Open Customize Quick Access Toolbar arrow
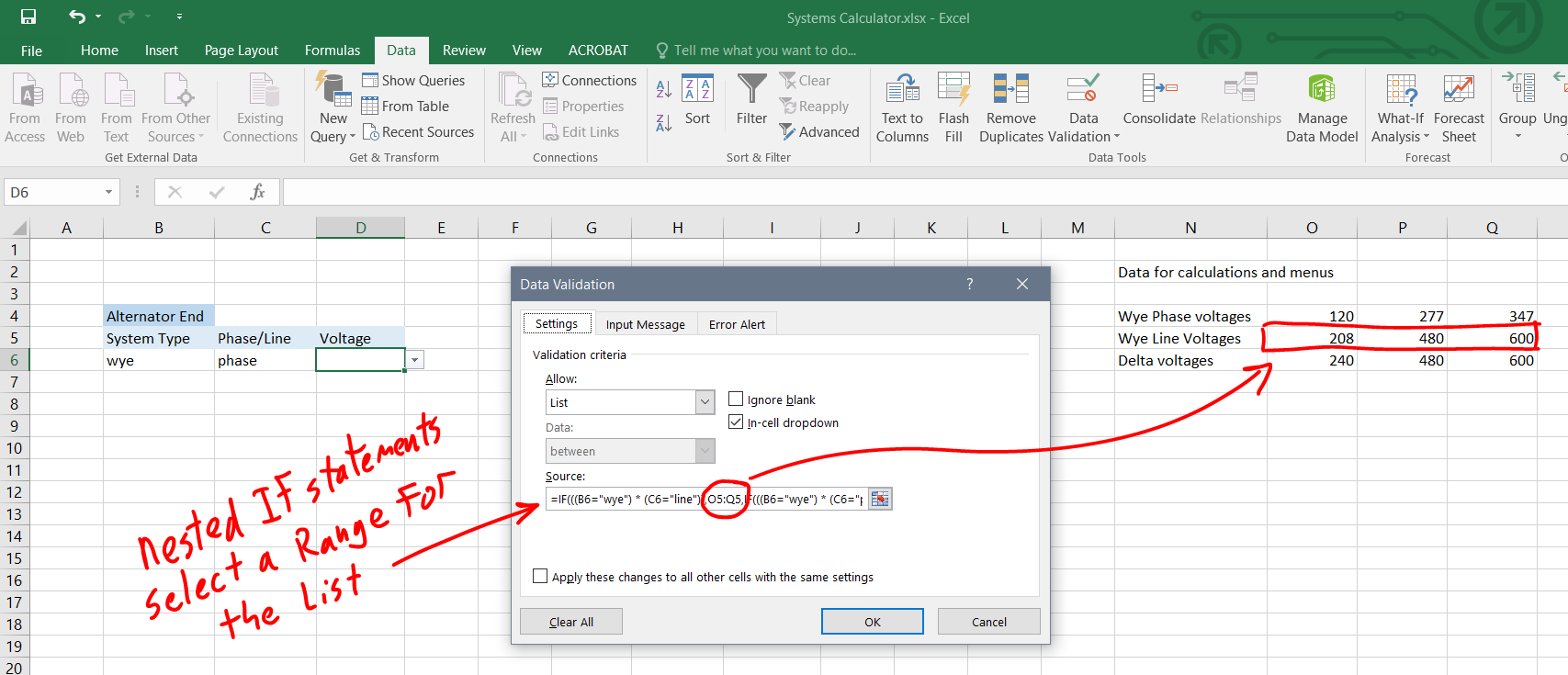This screenshot has width=1568, height=675. coord(179,17)
